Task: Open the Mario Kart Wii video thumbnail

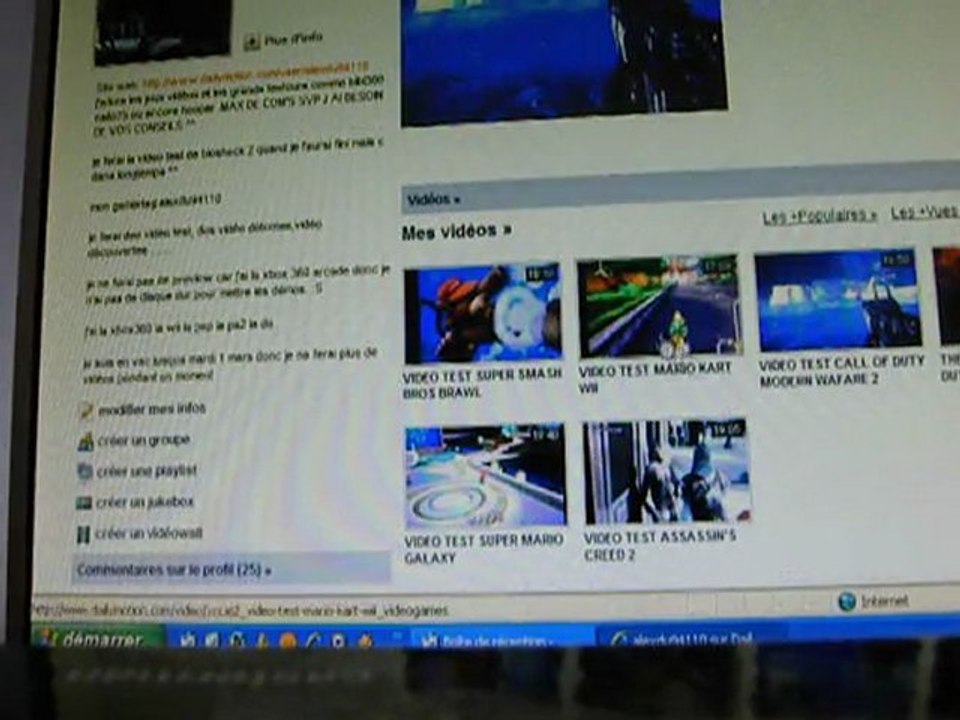Action: click(659, 306)
